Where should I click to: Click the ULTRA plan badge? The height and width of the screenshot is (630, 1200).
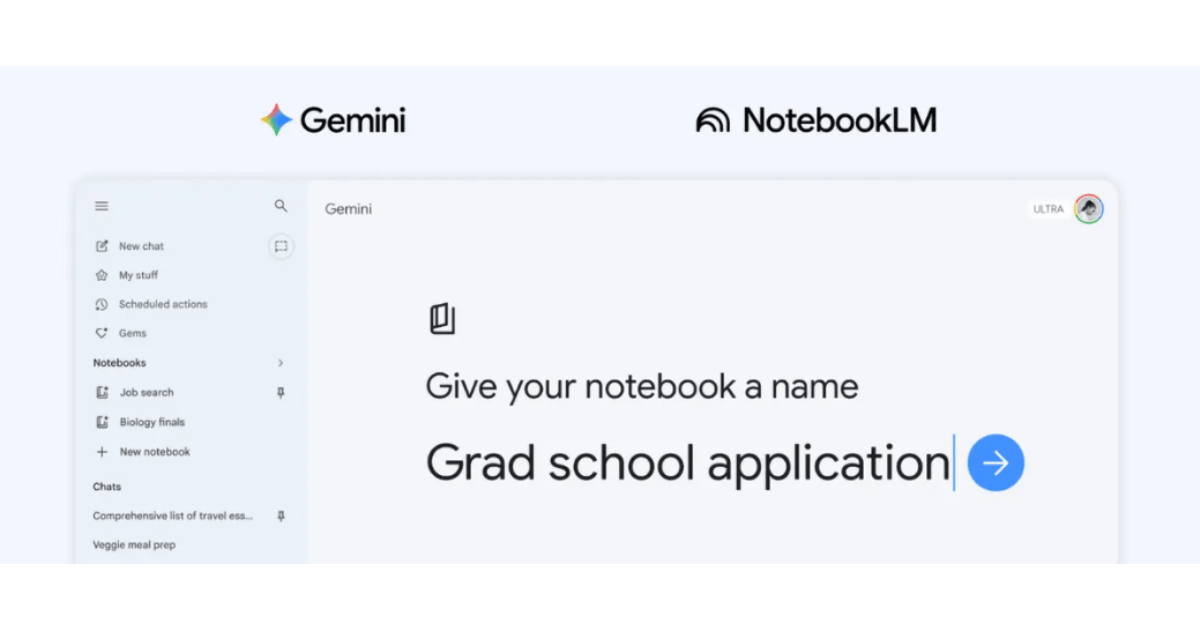[x=1048, y=209]
